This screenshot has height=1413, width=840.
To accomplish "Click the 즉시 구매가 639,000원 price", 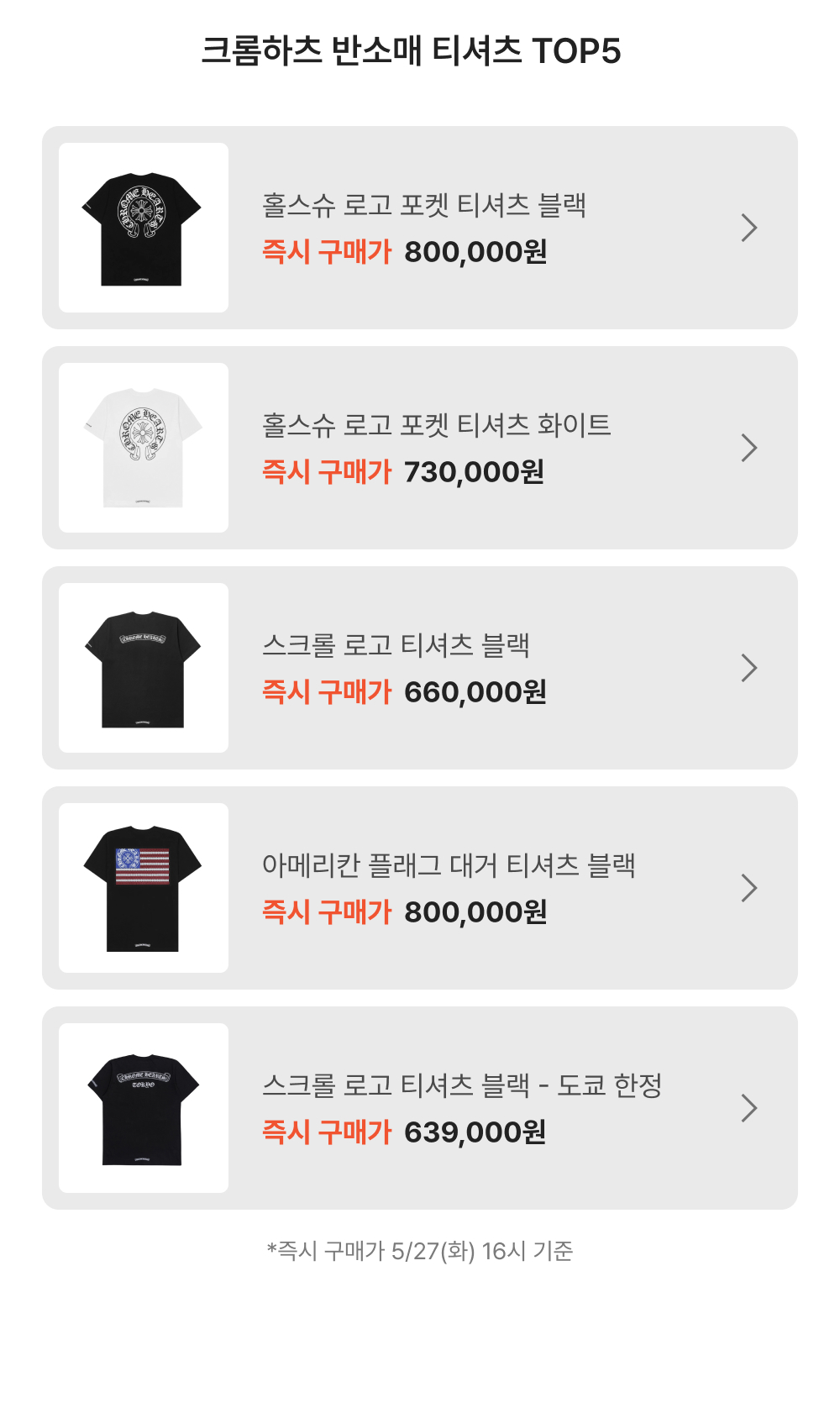I will pyautogui.click(x=404, y=1132).
